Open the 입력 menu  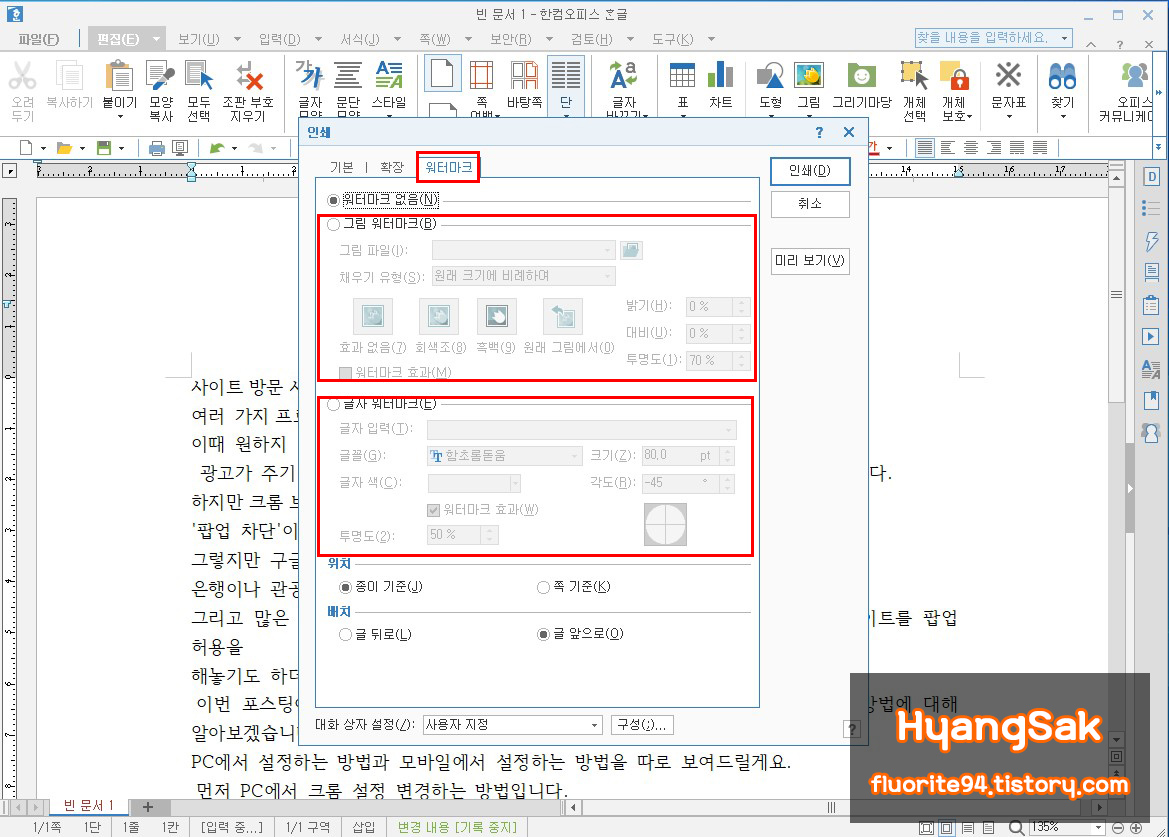[x=280, y=39]
